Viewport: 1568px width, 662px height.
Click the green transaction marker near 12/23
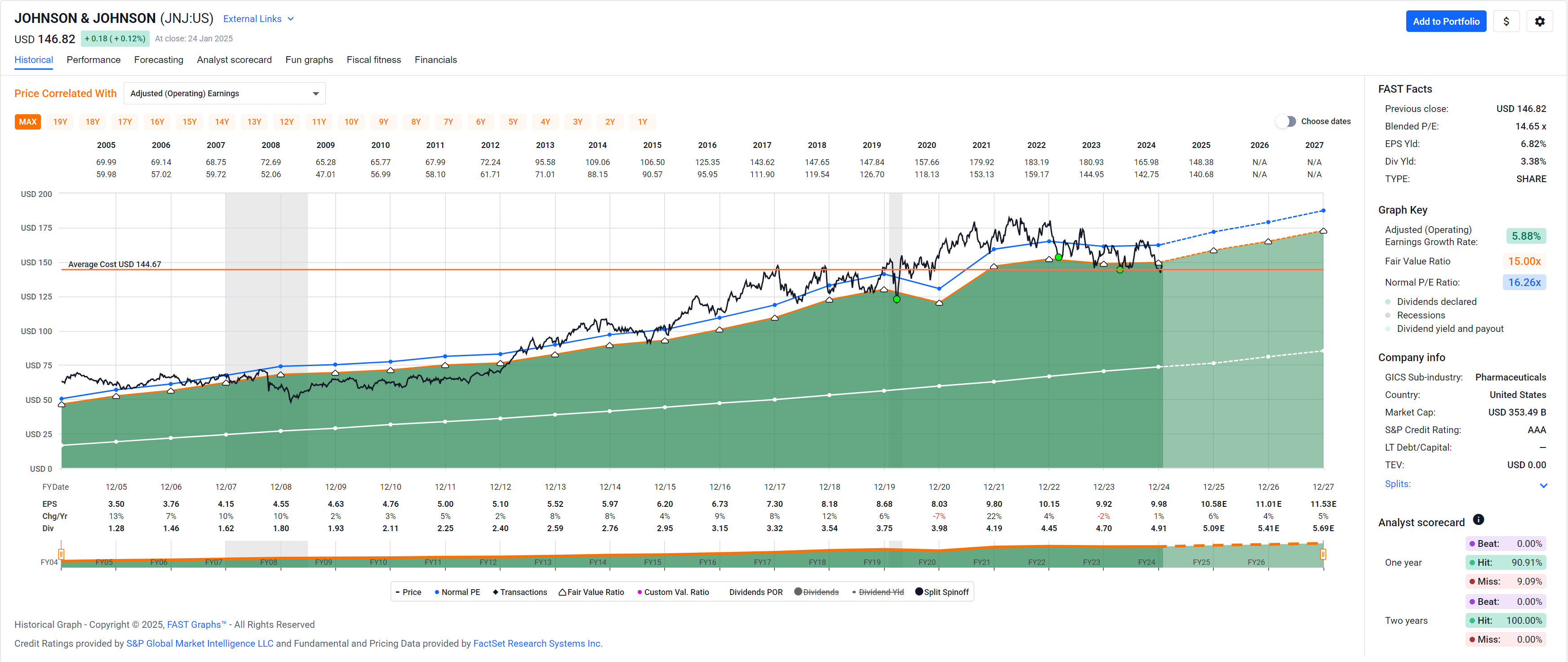coord(1119,269)
